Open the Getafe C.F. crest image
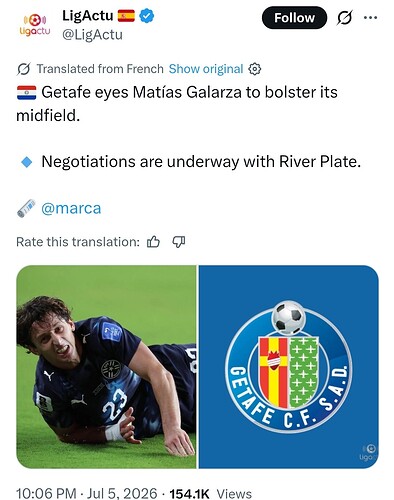The width and height of the screenshot is (394, 500). coord(289,367)
